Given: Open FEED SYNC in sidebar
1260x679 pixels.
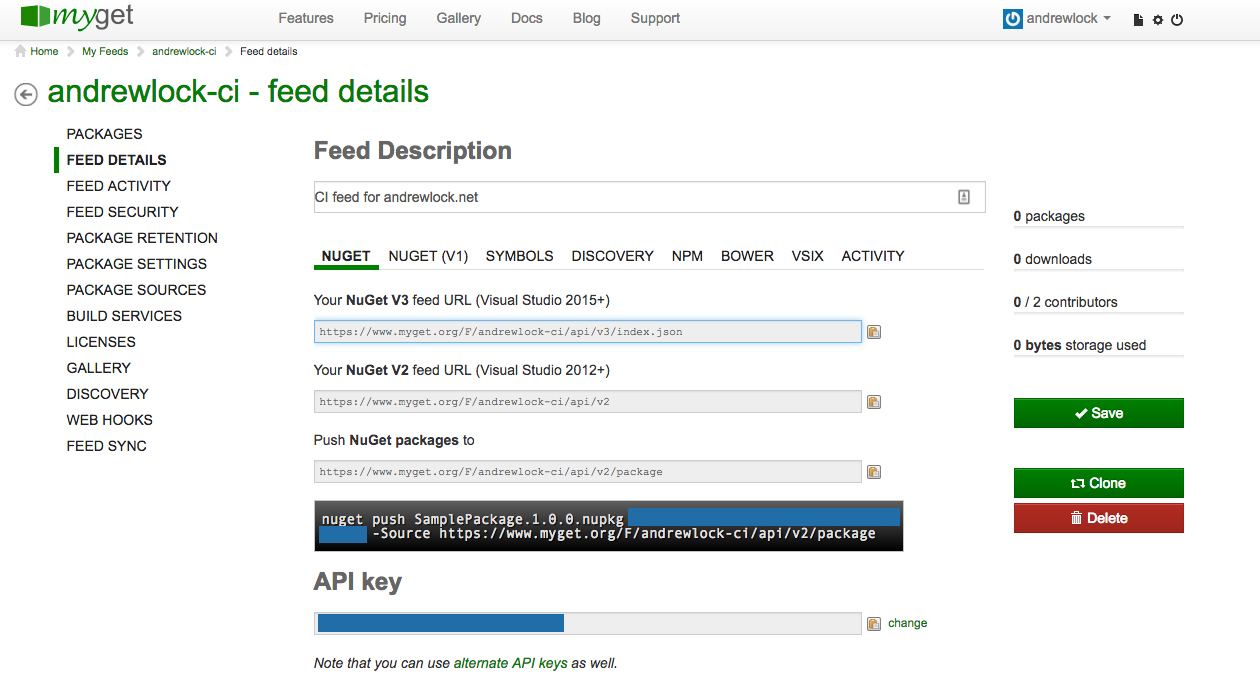Looking at the screenshot, I should pos(107,446).
